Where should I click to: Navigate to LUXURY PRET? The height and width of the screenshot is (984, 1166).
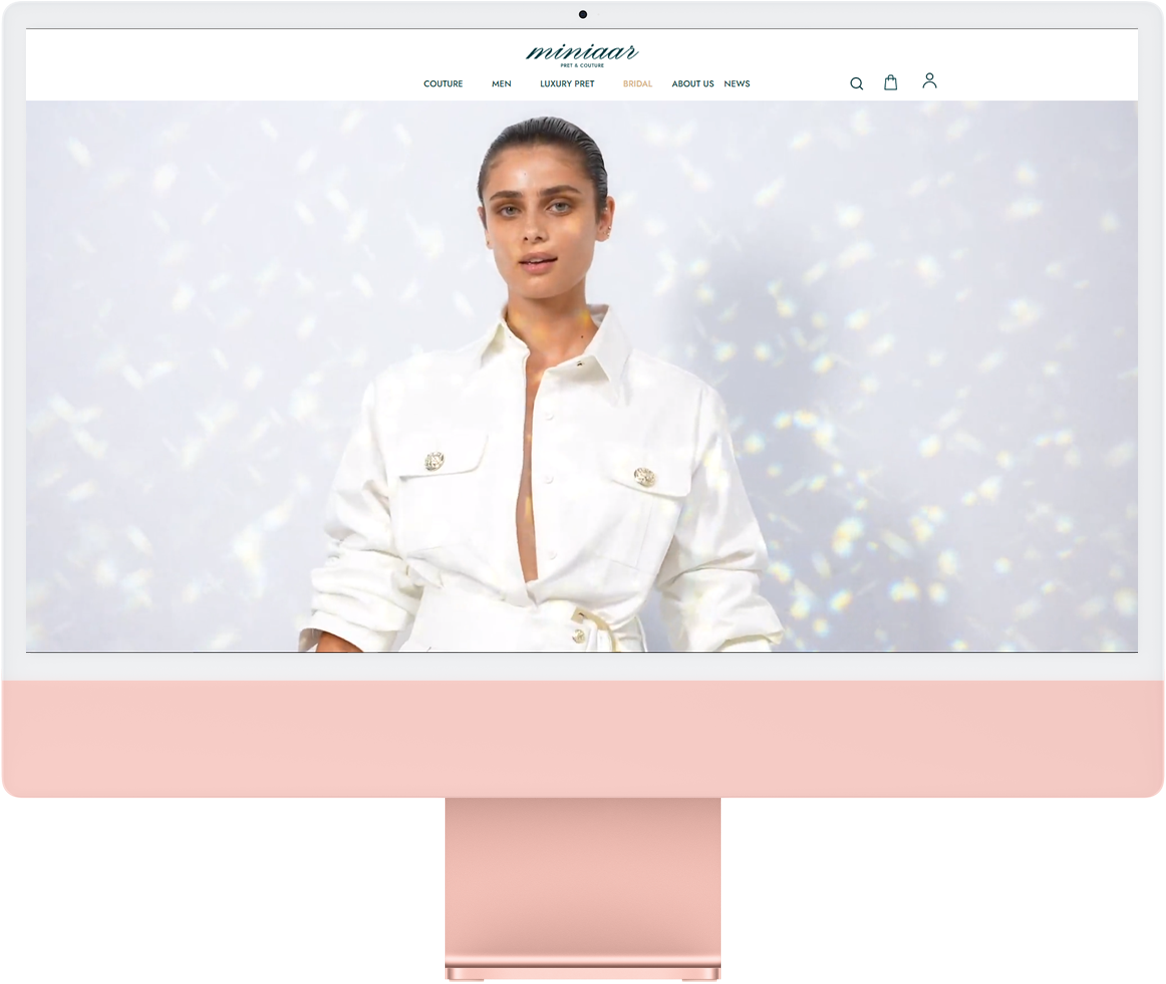click(566, 84)
